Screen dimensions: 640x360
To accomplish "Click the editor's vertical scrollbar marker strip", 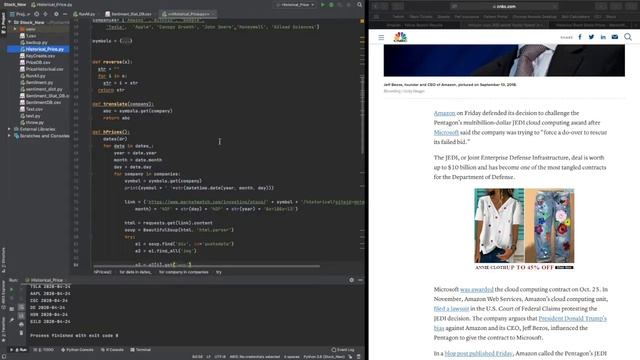I will (x=362, y=143).
